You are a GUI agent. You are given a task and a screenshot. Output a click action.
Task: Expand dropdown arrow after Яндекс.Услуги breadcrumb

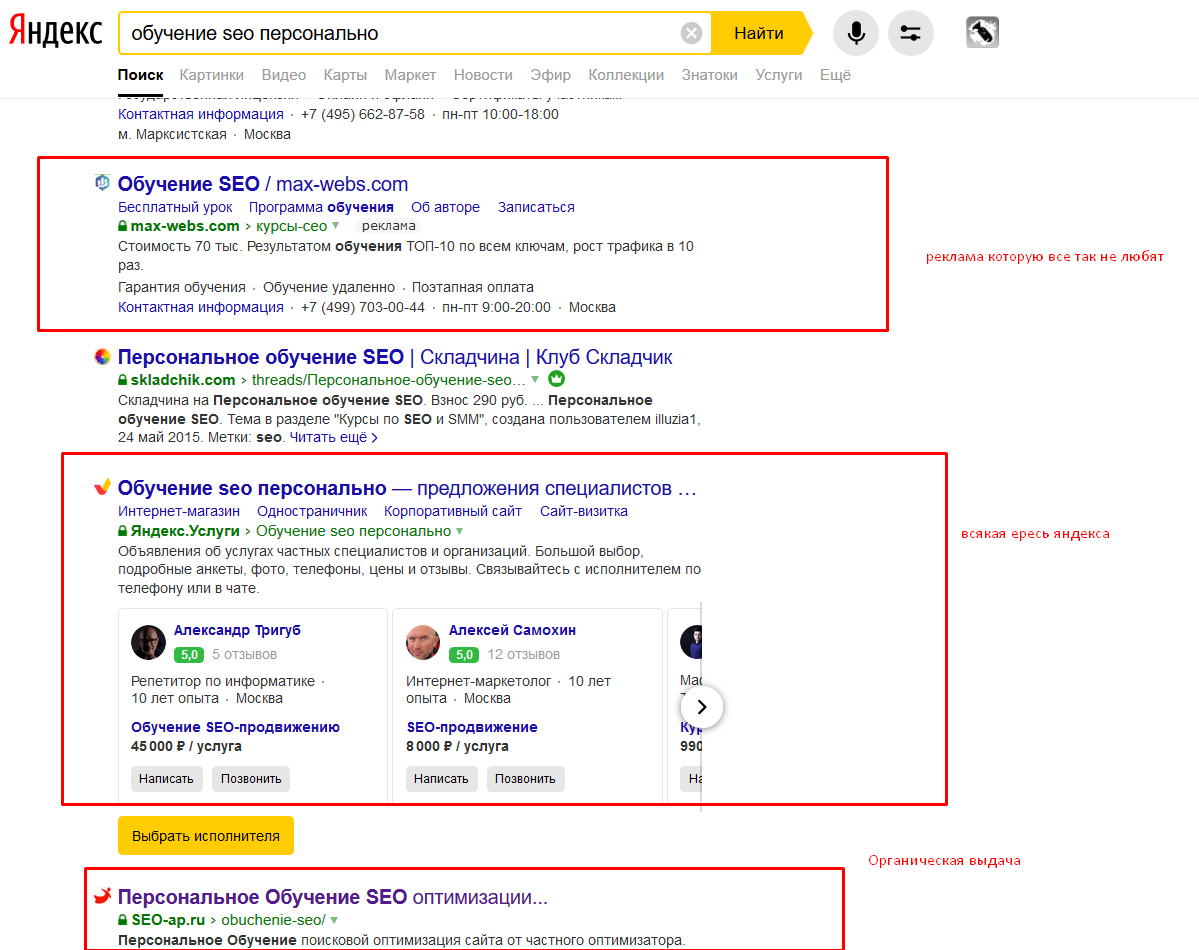tap(460, 531)
